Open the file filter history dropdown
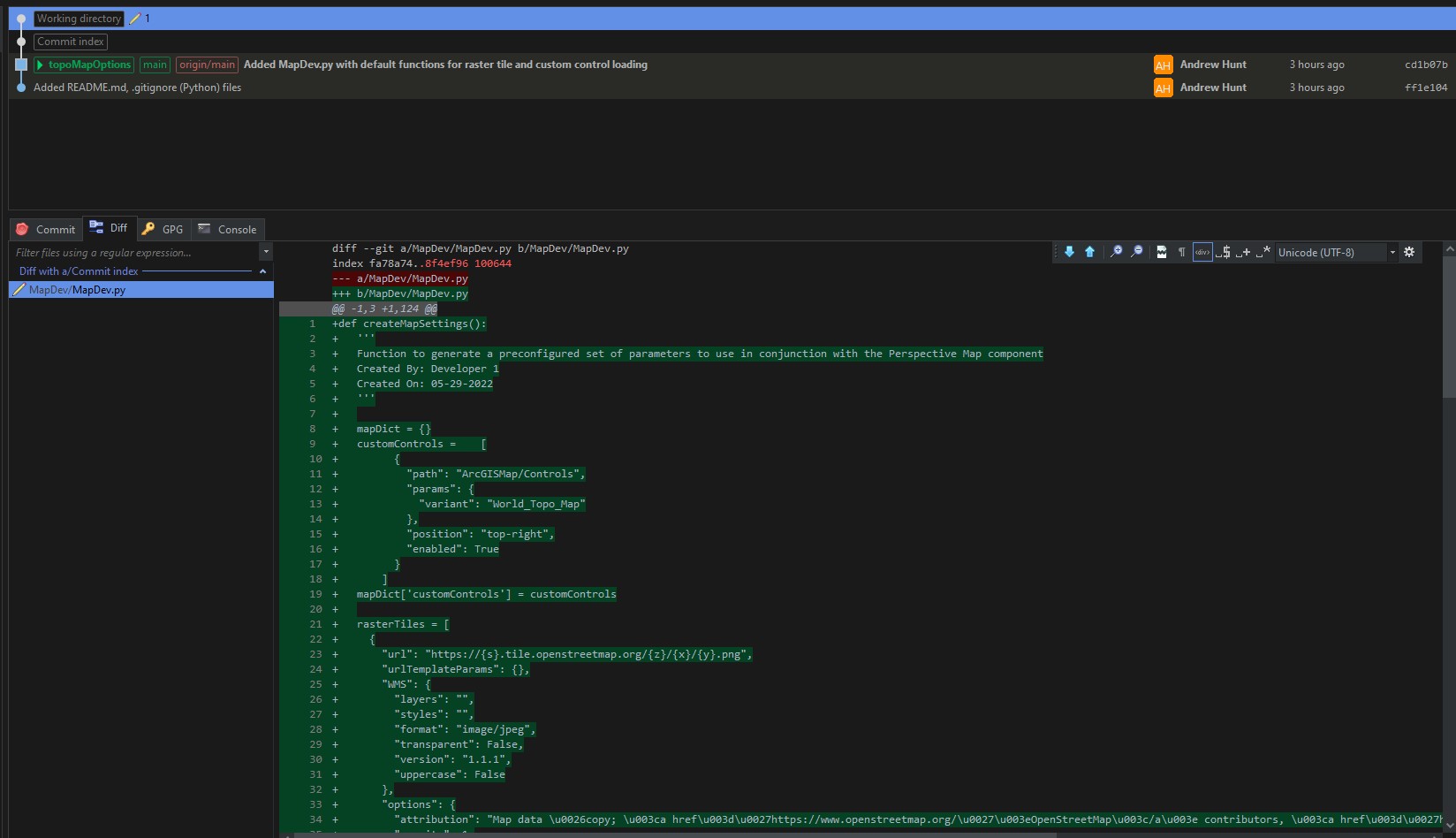This screenshot has width=1456, height=838. point(266,253)
